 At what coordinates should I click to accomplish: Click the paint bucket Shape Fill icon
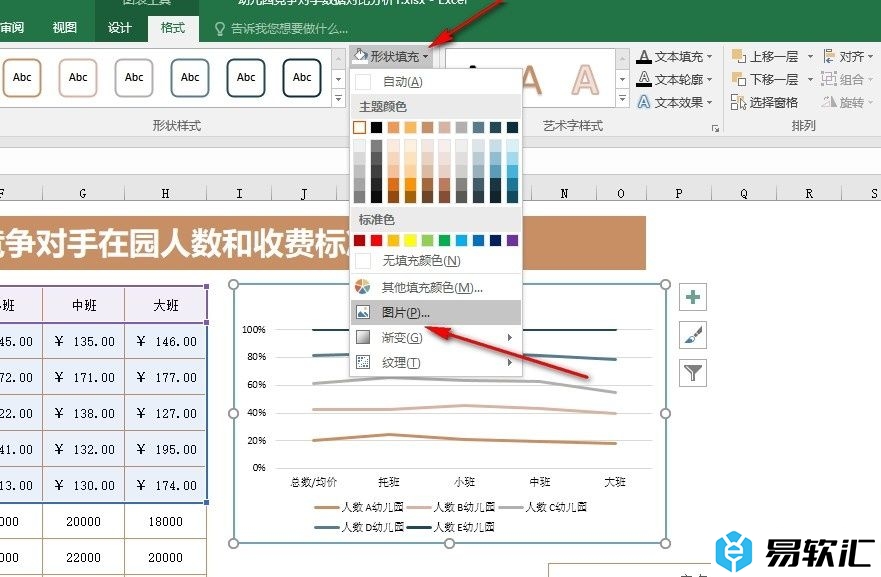360,56
